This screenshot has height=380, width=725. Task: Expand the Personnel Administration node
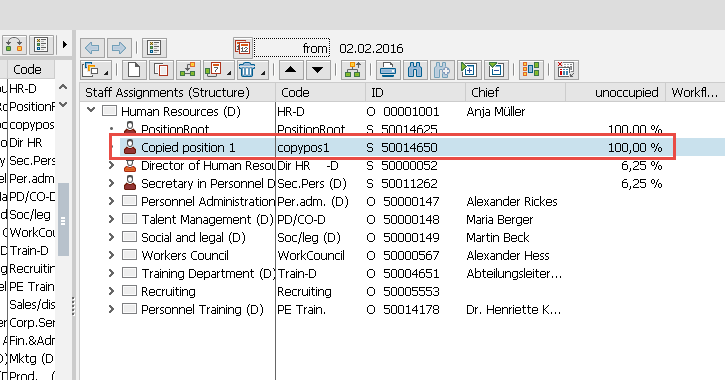[111, 201]
